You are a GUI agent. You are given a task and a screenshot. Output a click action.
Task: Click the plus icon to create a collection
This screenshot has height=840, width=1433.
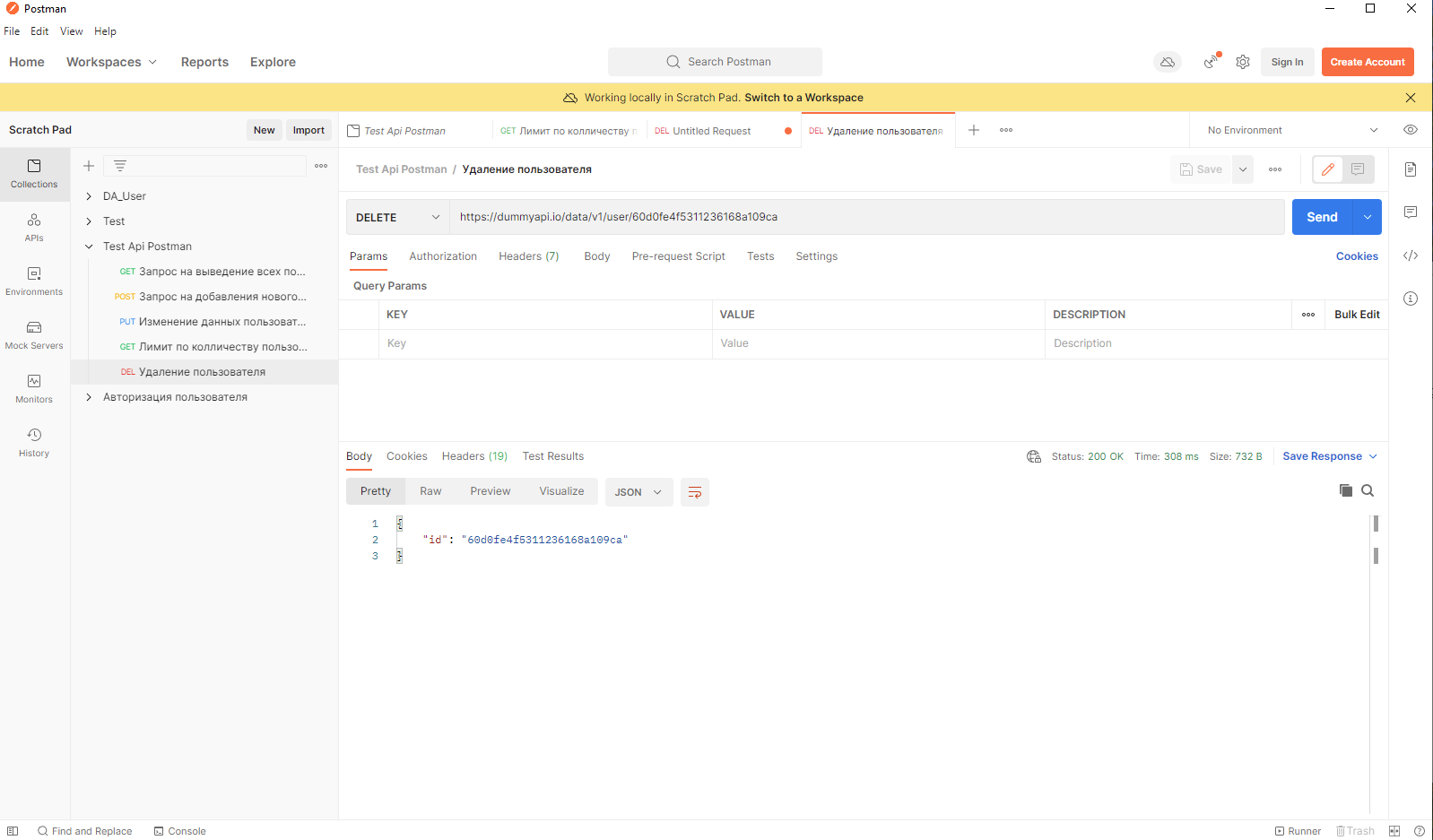point(89,166)
